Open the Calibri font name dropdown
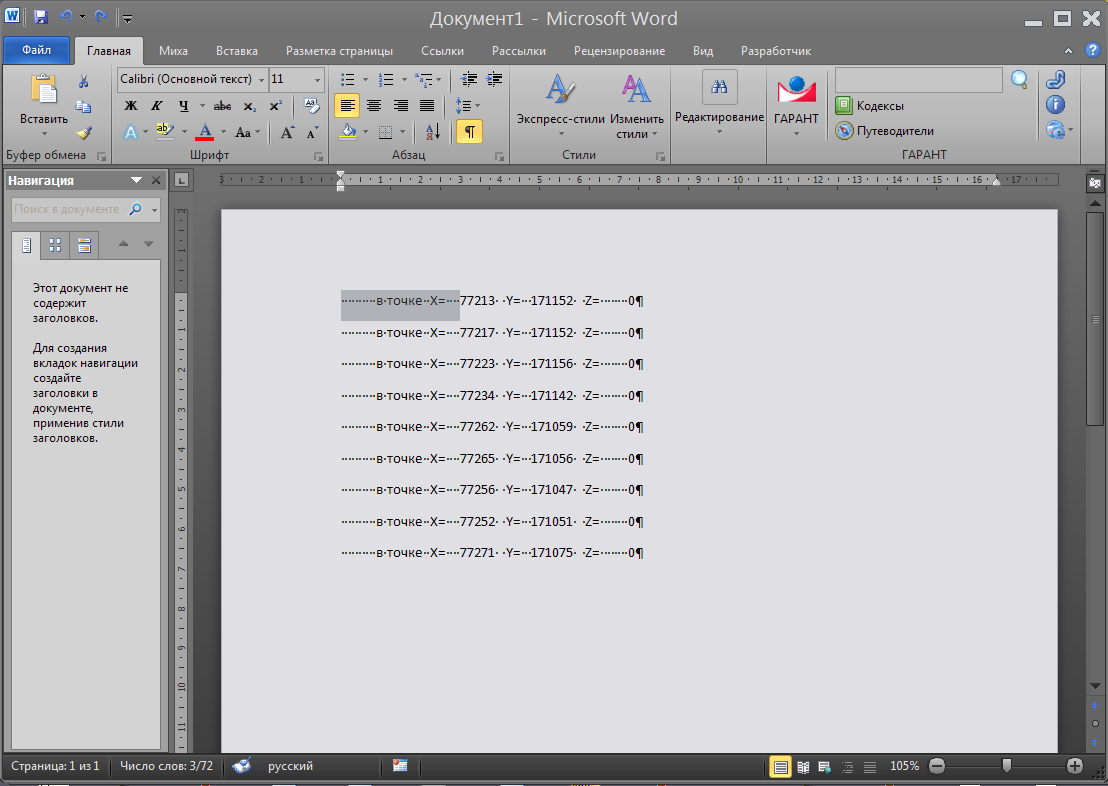1108x786 pixels. pos(261,79)
